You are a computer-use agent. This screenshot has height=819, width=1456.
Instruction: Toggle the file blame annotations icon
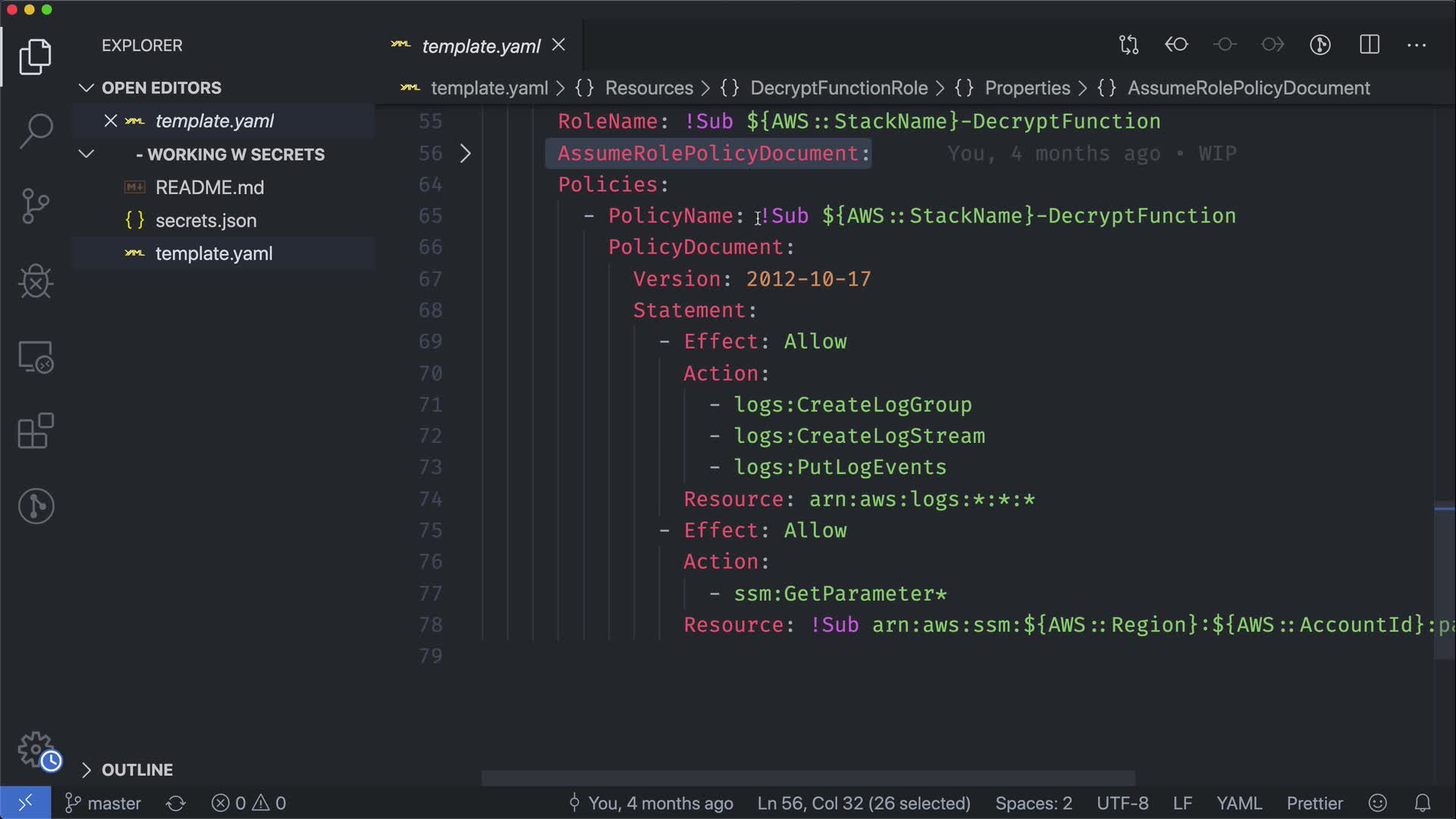[x=1320, y=45]
